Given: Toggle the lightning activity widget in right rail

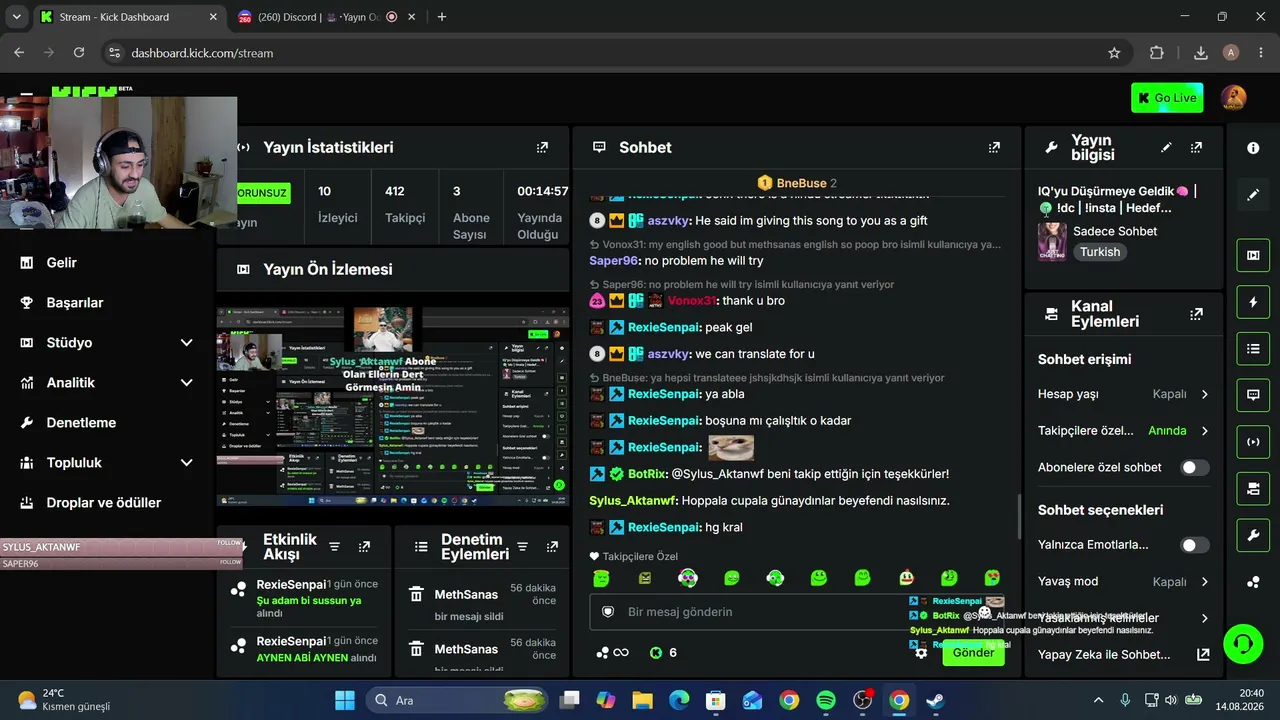Looking at the screenshot, I should coord(1253,302).
